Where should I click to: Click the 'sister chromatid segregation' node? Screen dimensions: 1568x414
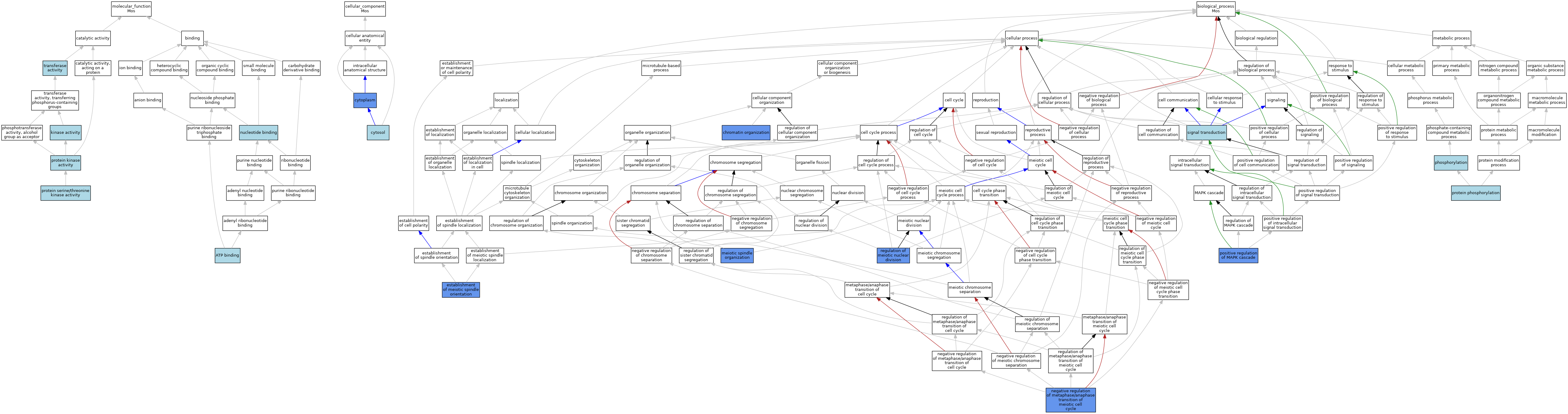[633, 223]
